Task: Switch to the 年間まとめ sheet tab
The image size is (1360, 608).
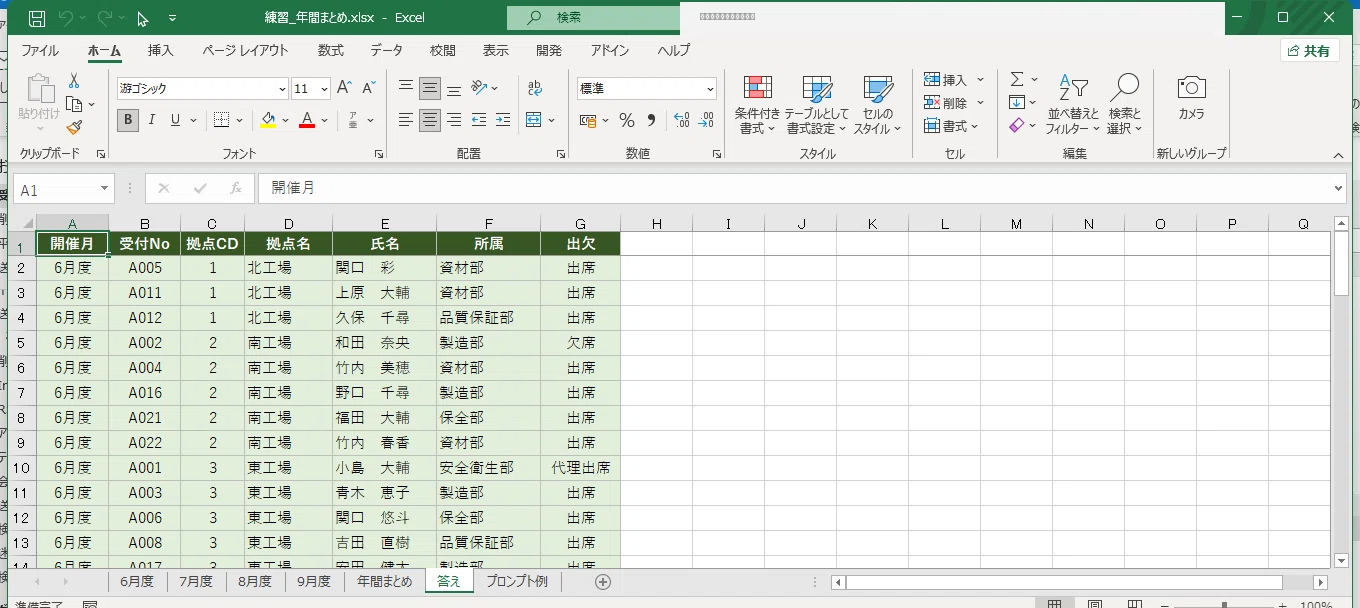Action: (385, 581)
